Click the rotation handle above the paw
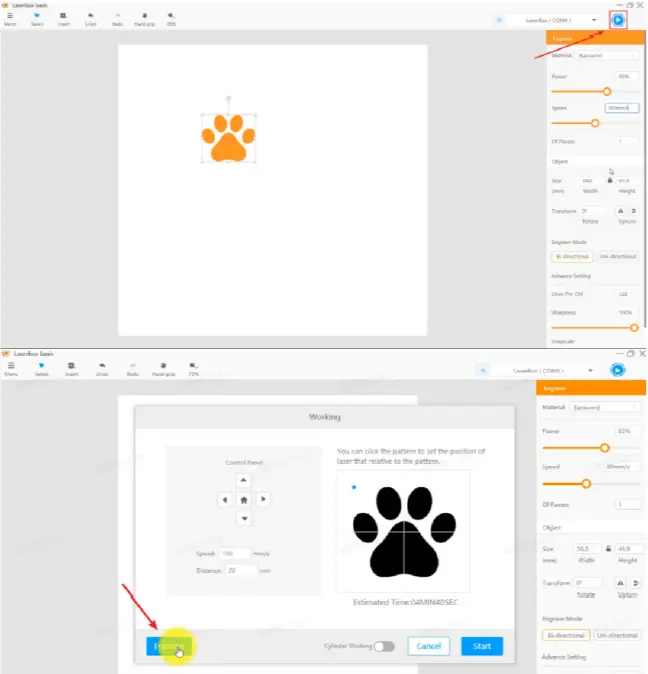Screen dimensions: 648x674 click(229, 99)
